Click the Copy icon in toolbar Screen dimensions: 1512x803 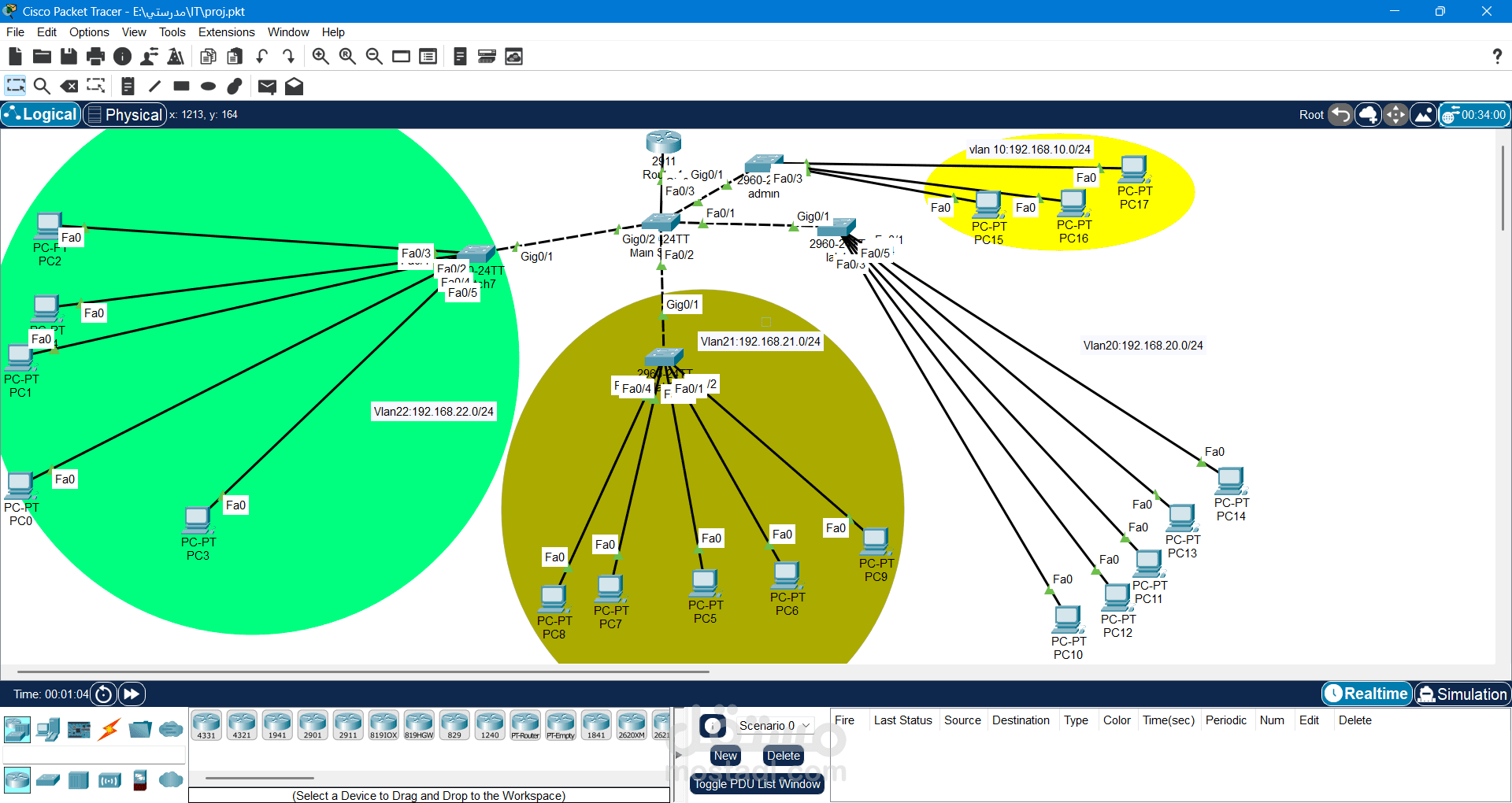point(208,57)
